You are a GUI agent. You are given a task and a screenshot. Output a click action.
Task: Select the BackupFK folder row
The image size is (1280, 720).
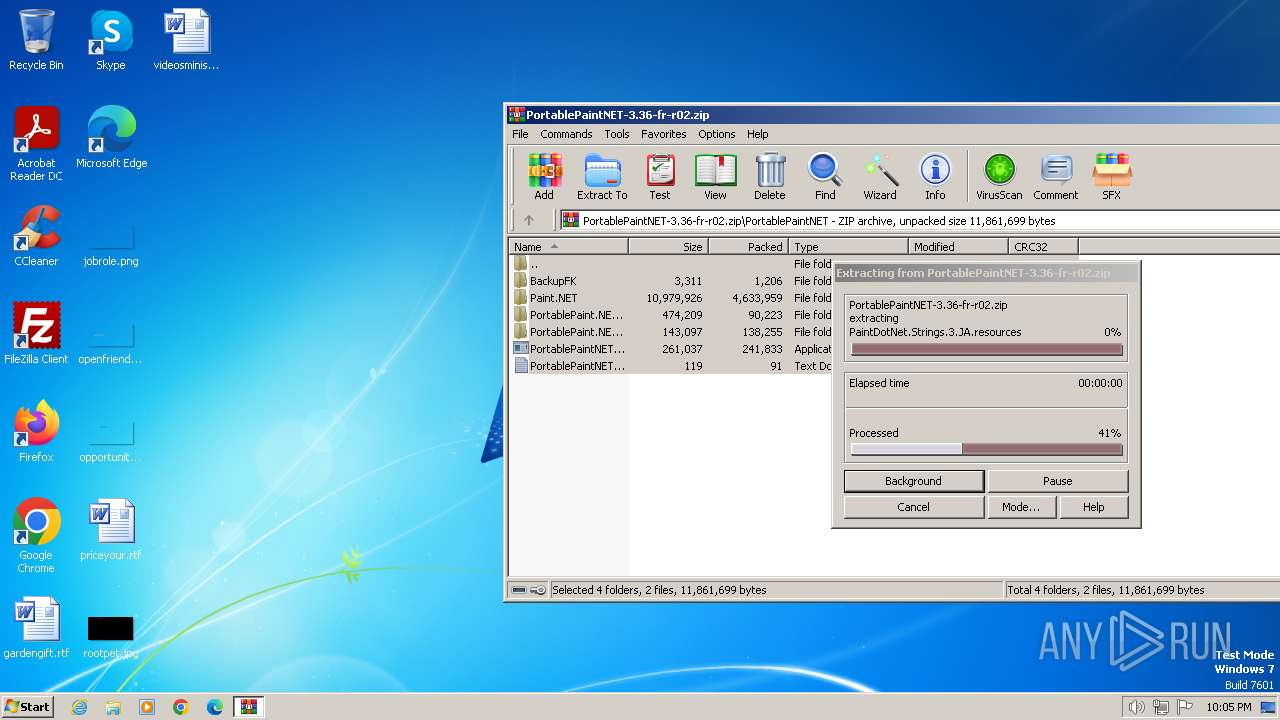point(671,281)
